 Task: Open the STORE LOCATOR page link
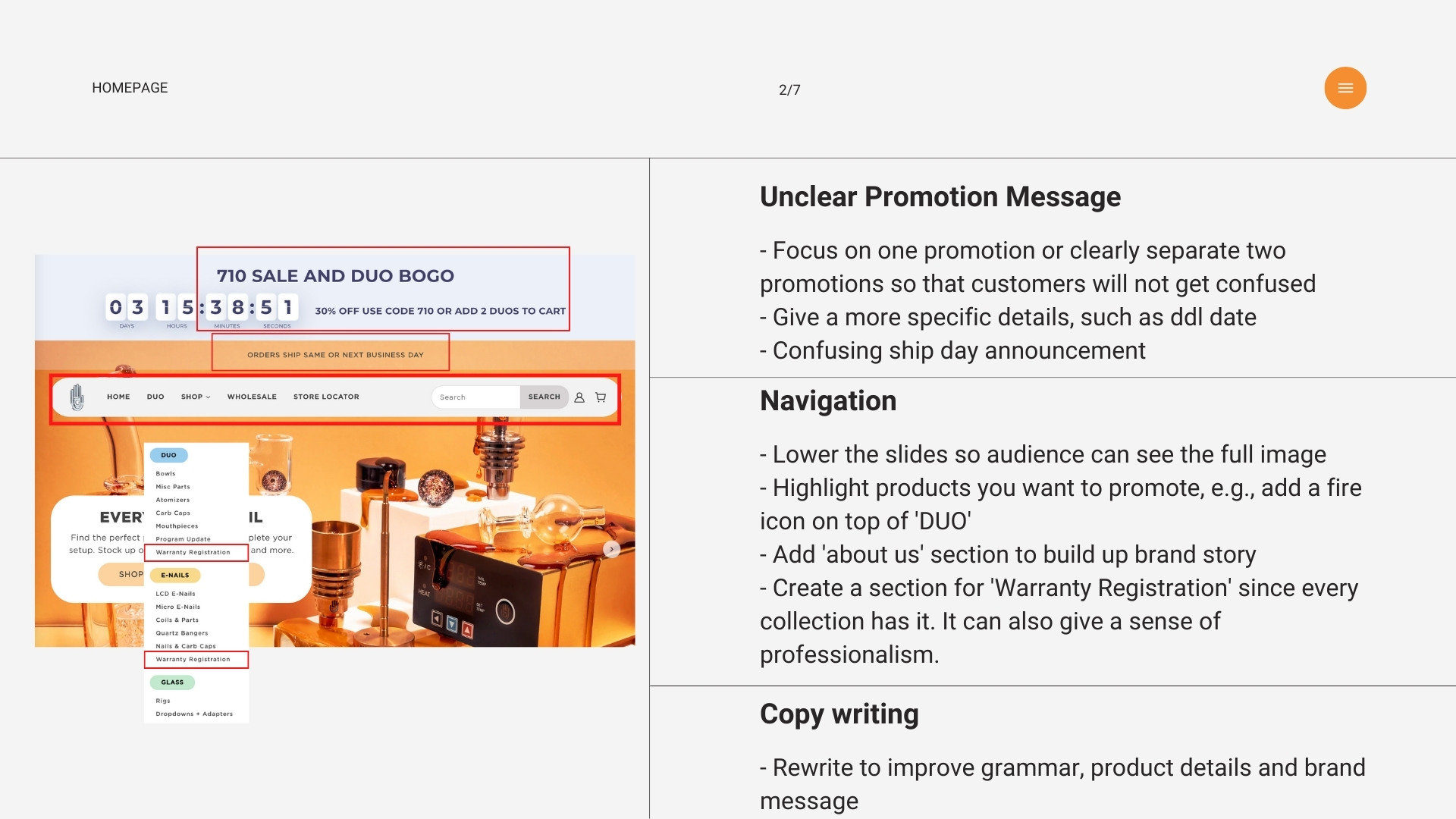(x=326, y=397)
